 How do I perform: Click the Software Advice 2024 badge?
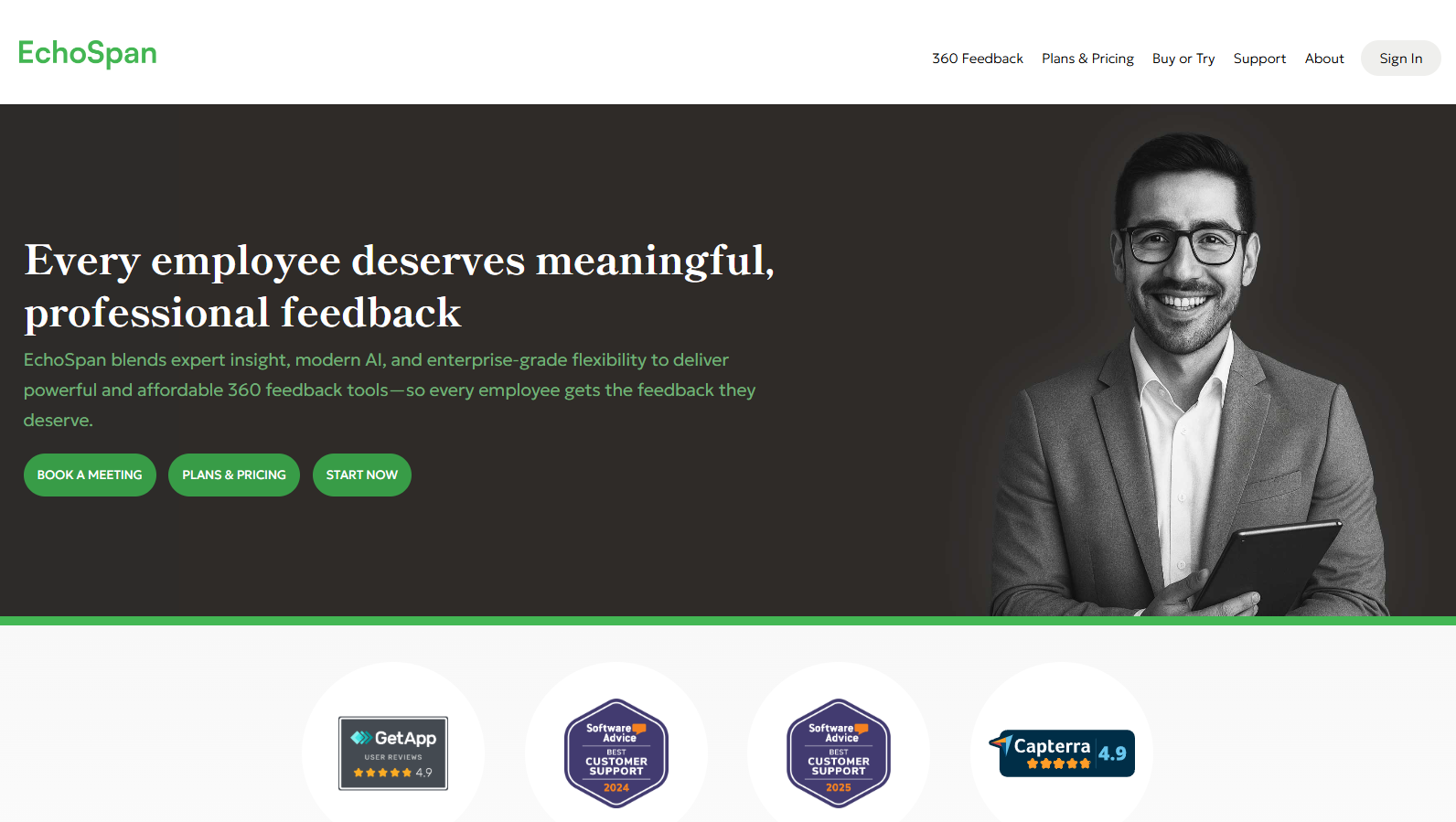click(616, 753)
